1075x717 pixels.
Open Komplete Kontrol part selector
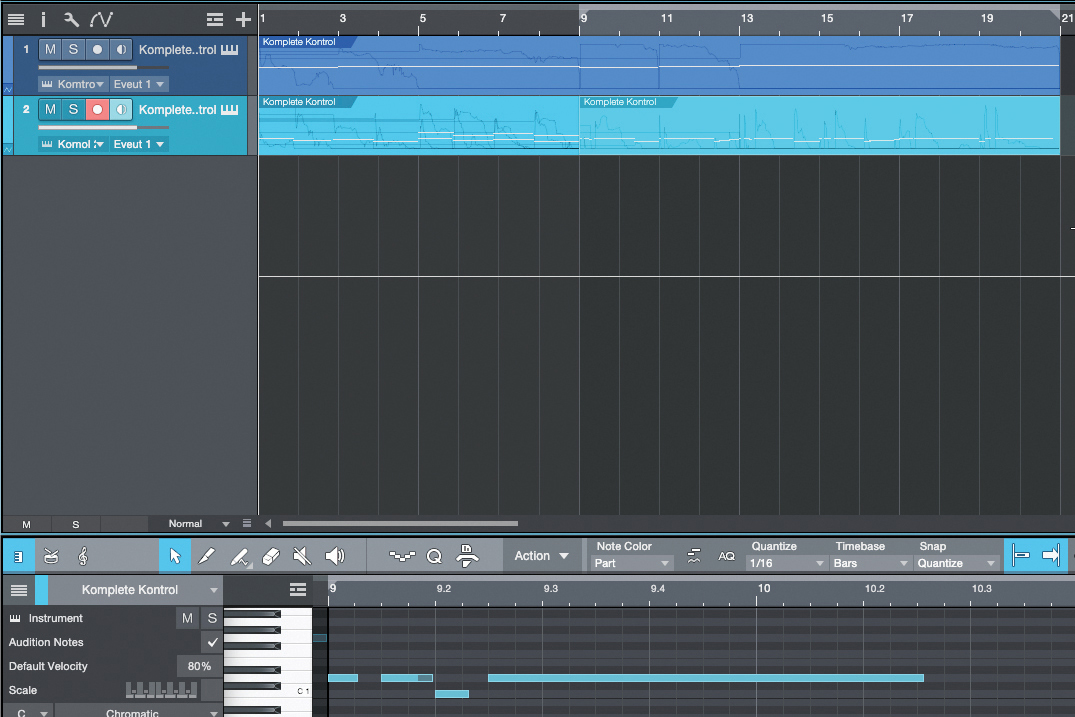point(136,590)
